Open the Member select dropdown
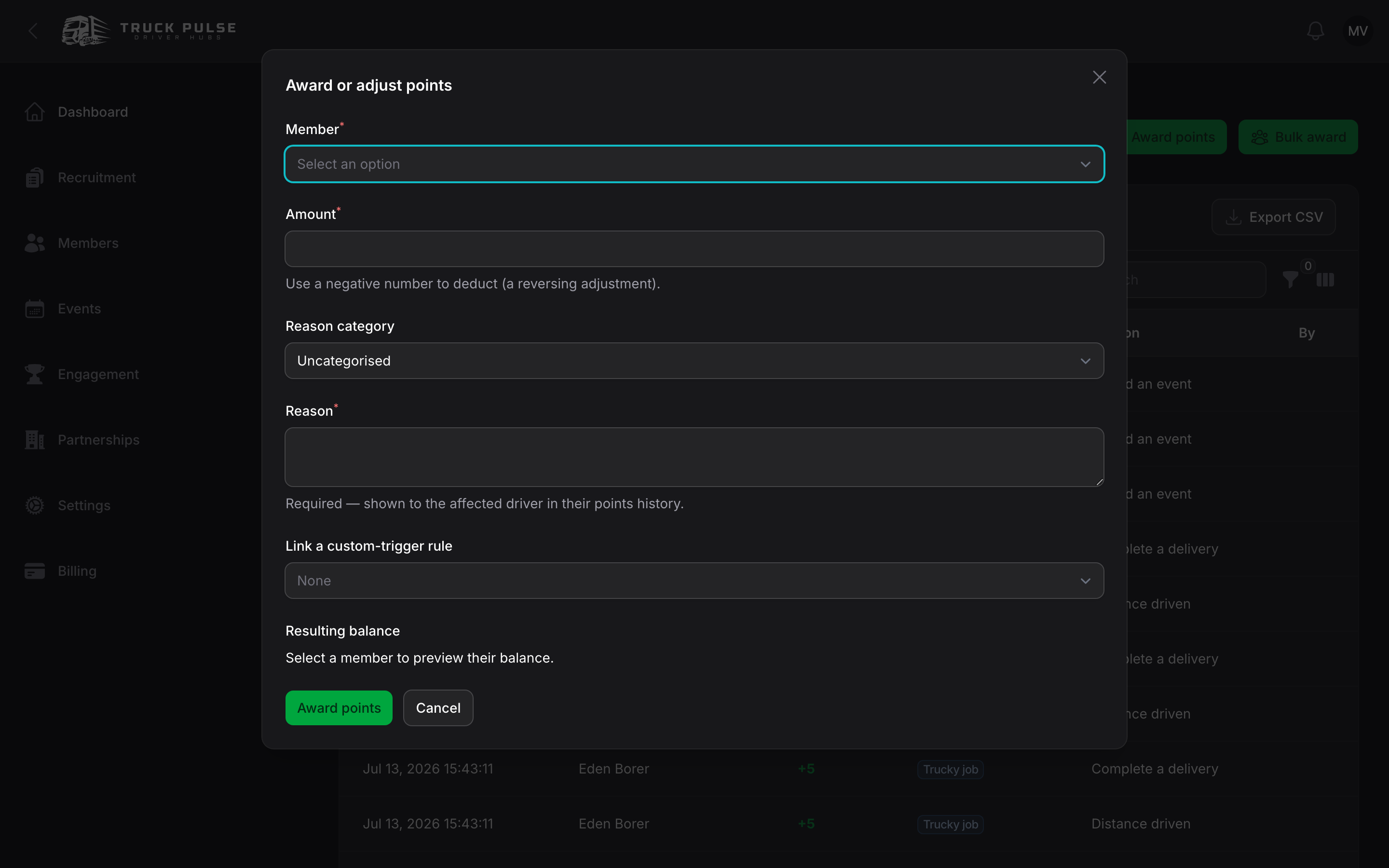 click(694, 164)
